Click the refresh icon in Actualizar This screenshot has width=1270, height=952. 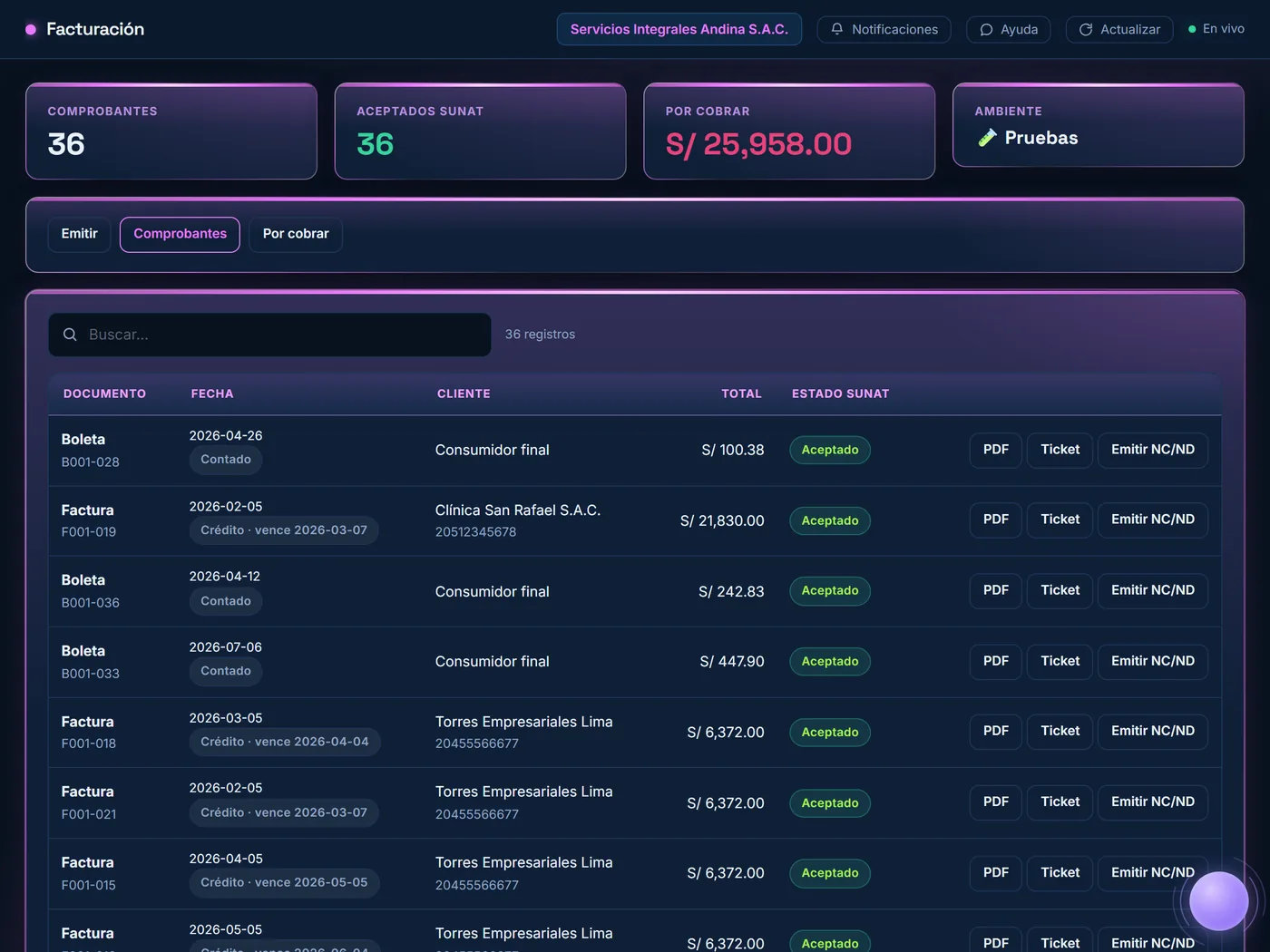pyautogui.click(x=1086, y=29)
